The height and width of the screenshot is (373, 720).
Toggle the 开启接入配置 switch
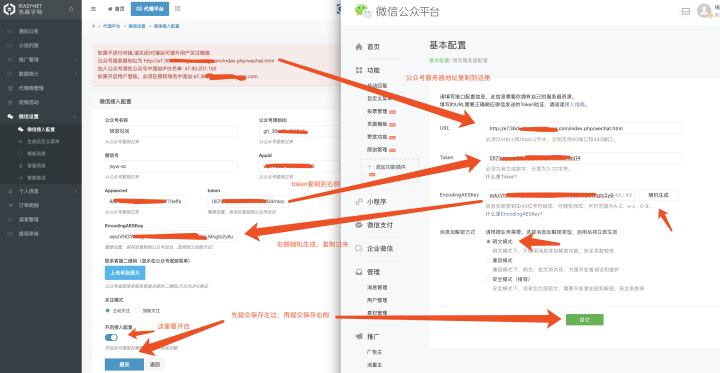[111, 338]
